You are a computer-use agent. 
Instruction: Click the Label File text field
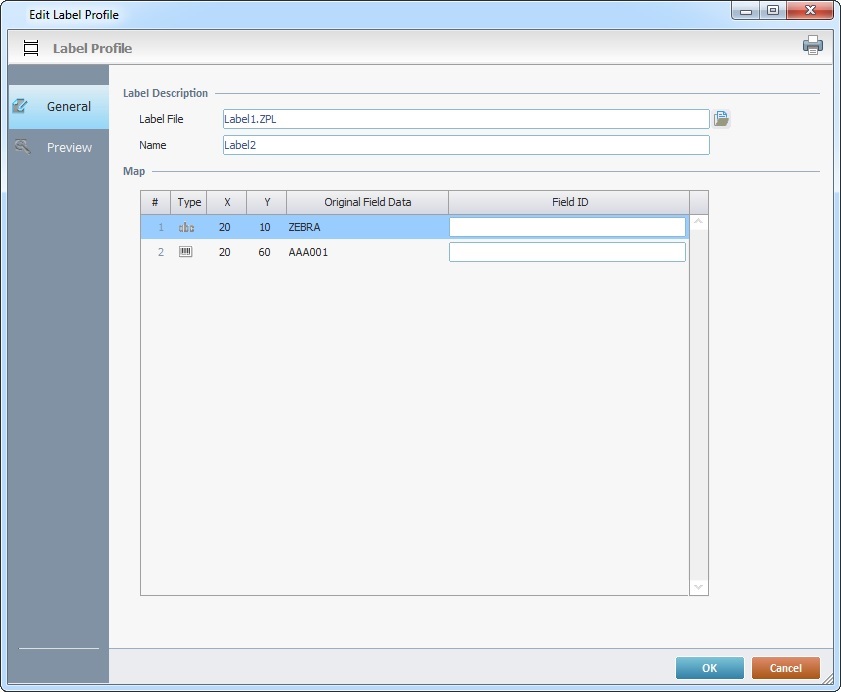coord(465,119)
